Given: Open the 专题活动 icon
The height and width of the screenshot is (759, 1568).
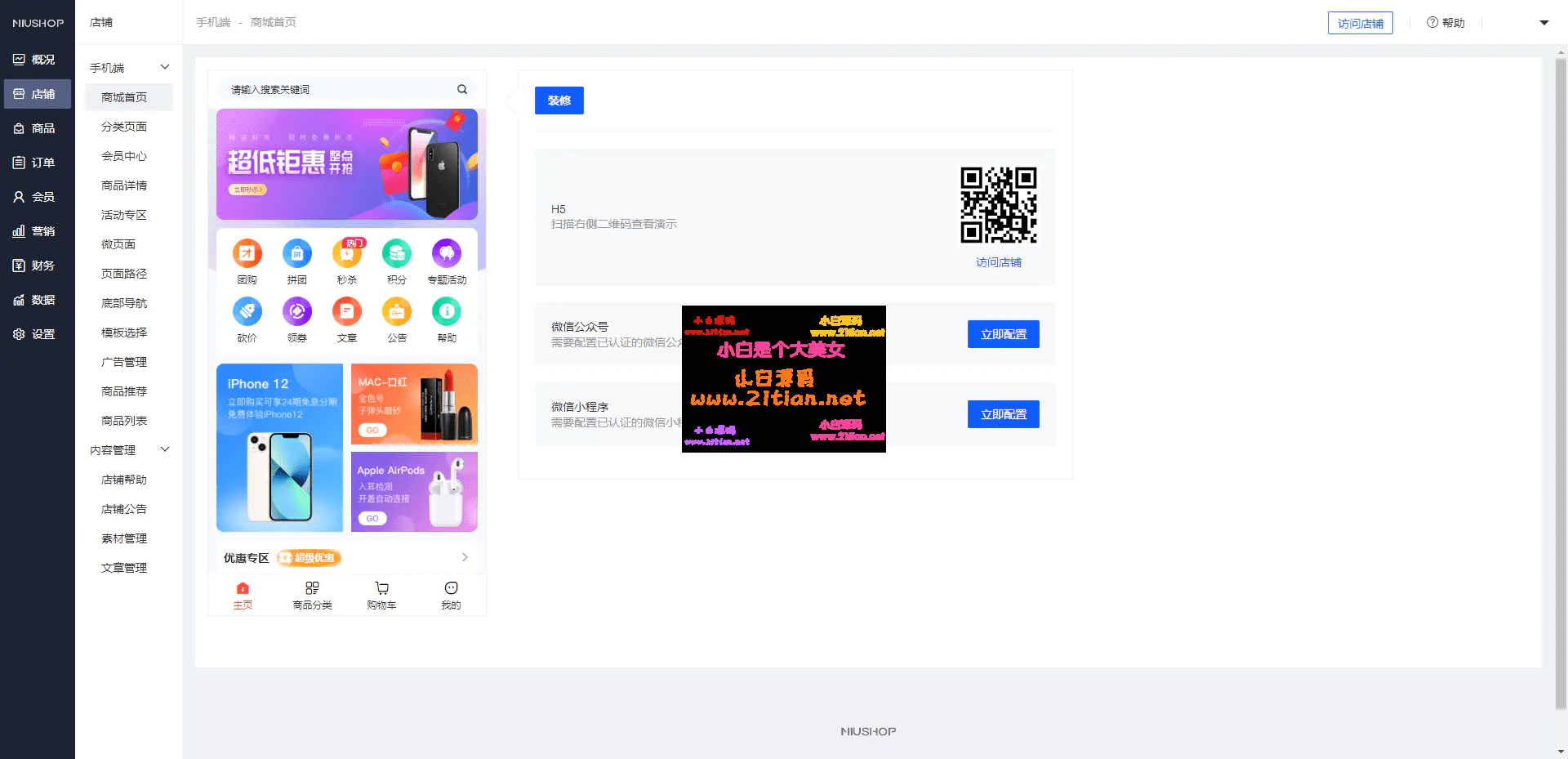Looking at the screenshot, I should coord(447,254).
